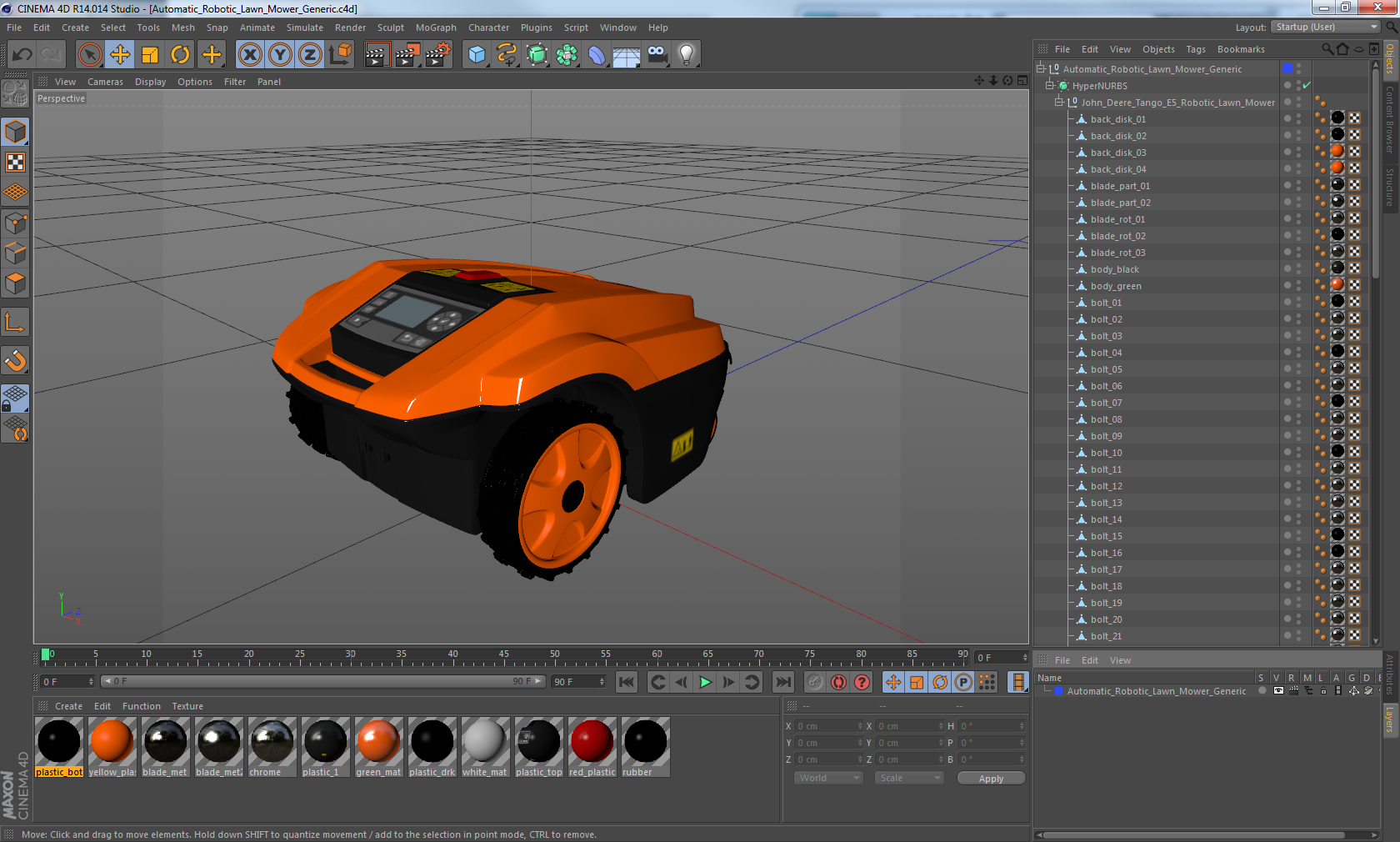
Task: Open Material Manager Texture menu
Action: point(187,706)
